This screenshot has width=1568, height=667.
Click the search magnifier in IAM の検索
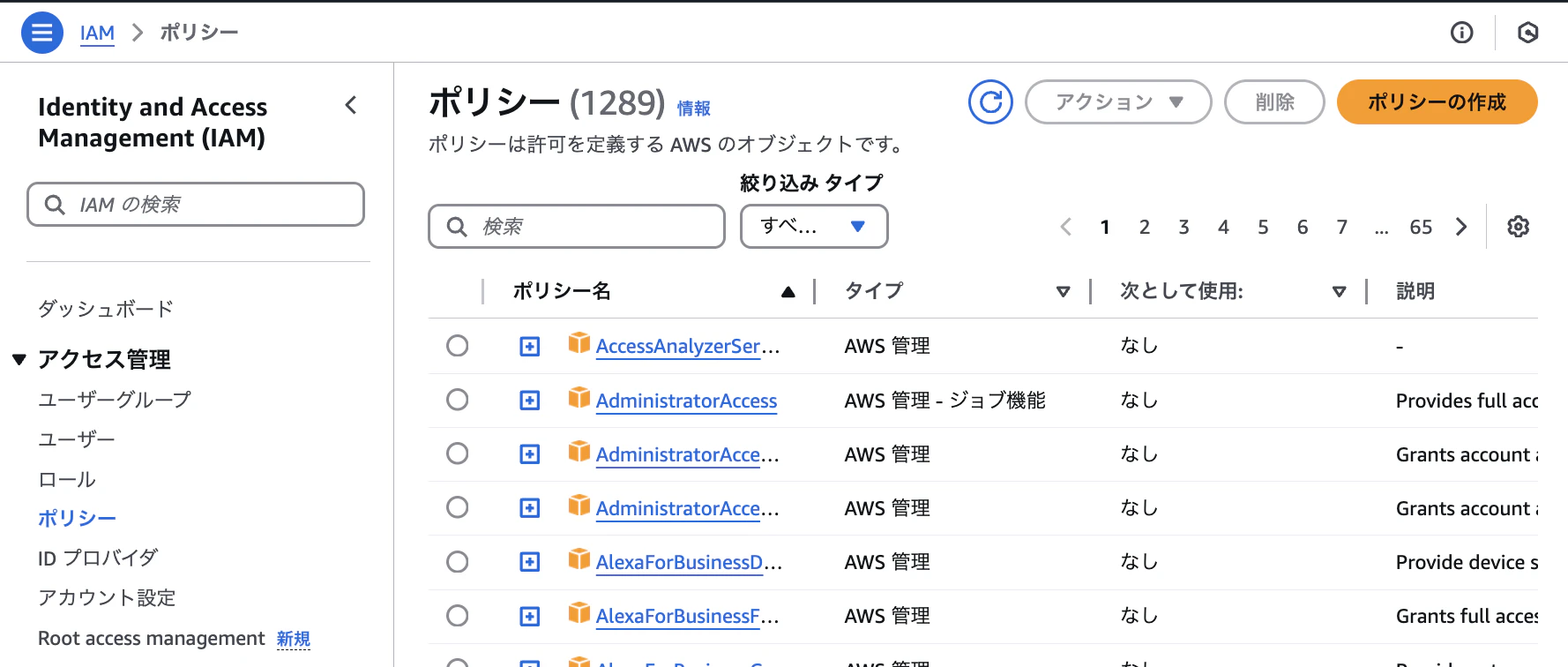55,205
